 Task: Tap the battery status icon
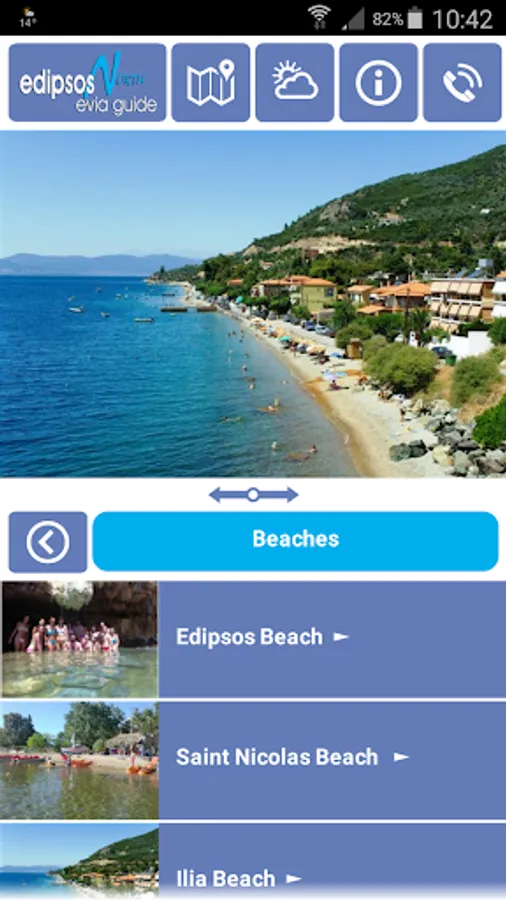pyautogui.click(x=415, y=18)
